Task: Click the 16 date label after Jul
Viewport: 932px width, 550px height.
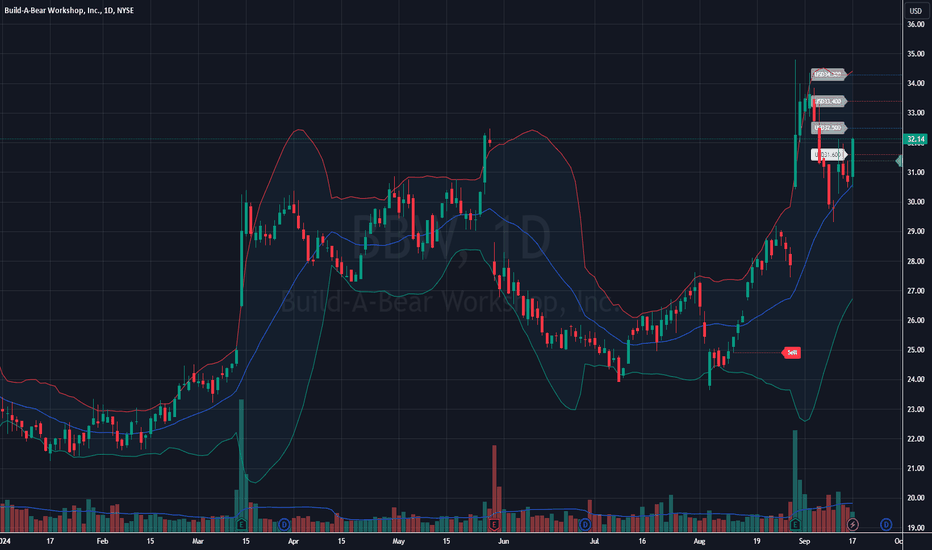Action: click(642, 541)
